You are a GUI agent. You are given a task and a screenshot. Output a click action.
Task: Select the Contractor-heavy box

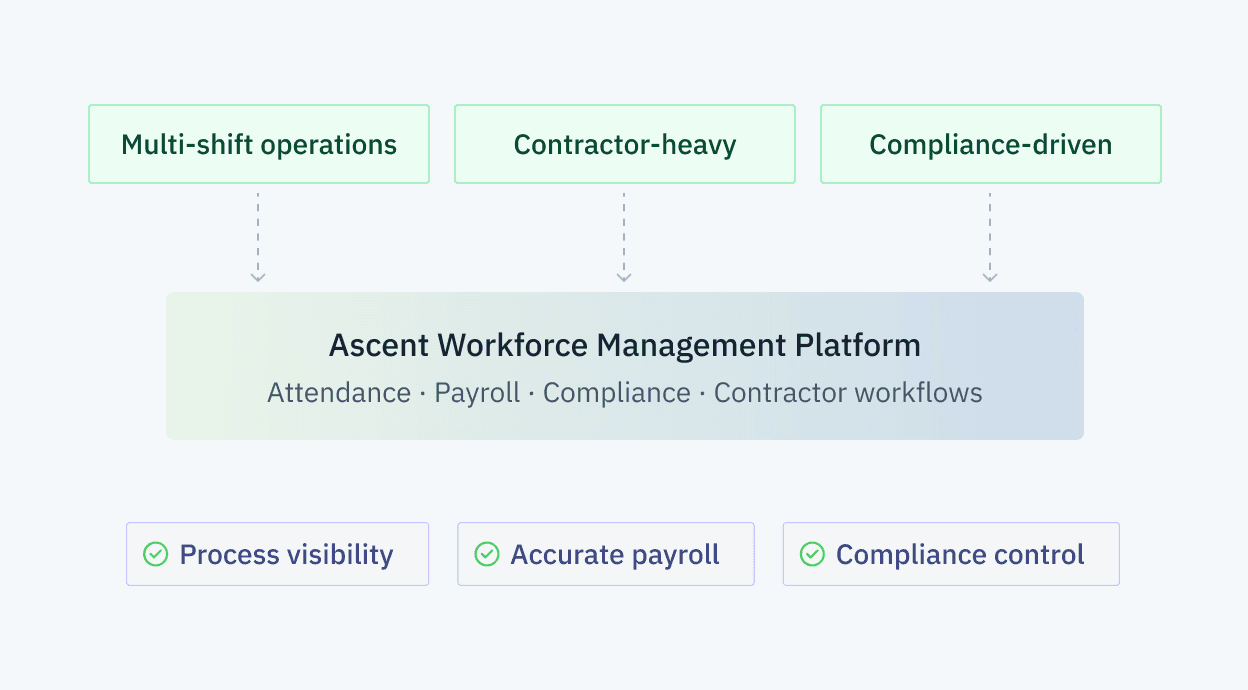625,144
